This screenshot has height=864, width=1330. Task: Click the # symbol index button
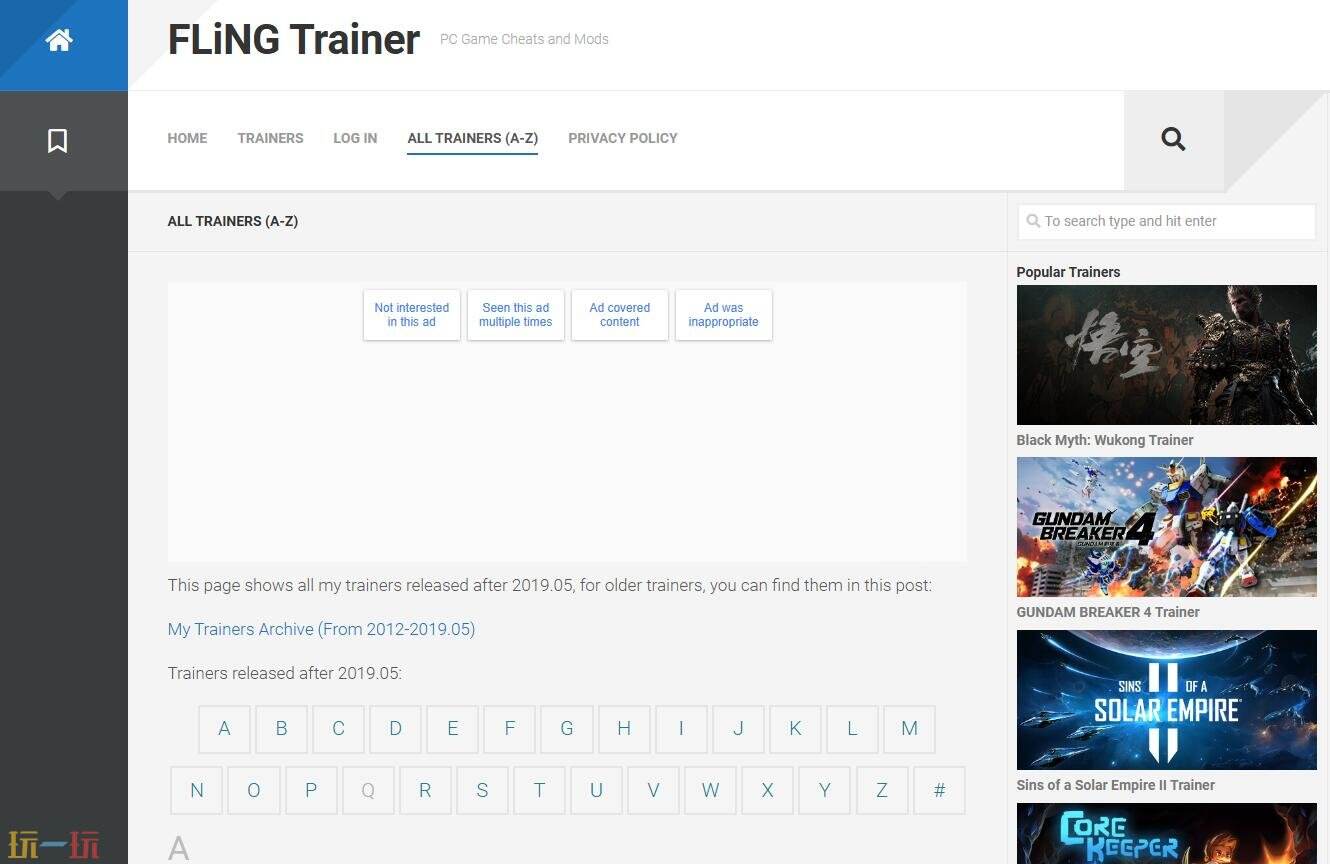pyautogui.click(x=939, y=790)
